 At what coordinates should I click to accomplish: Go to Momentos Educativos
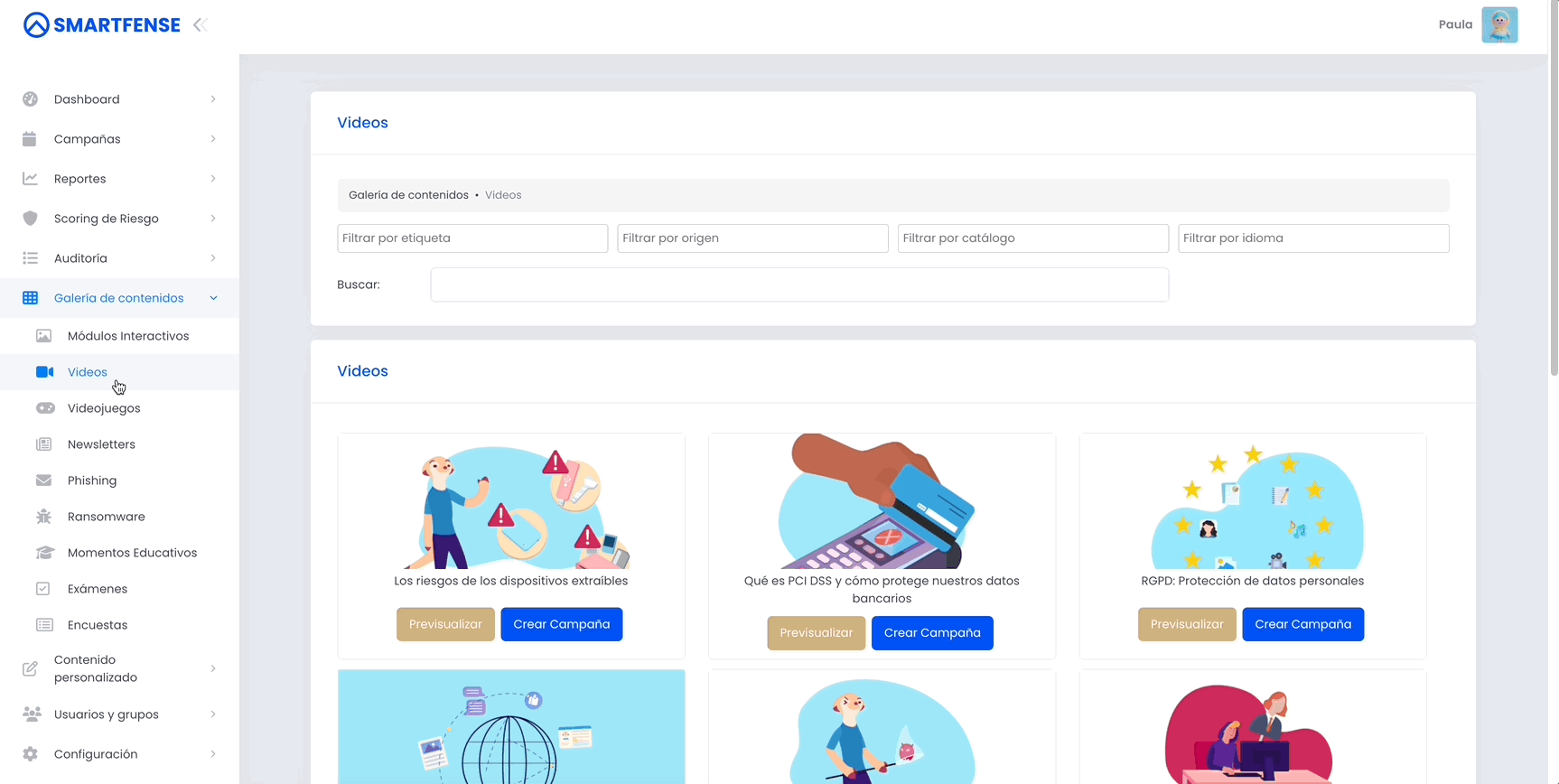point(119,553)
